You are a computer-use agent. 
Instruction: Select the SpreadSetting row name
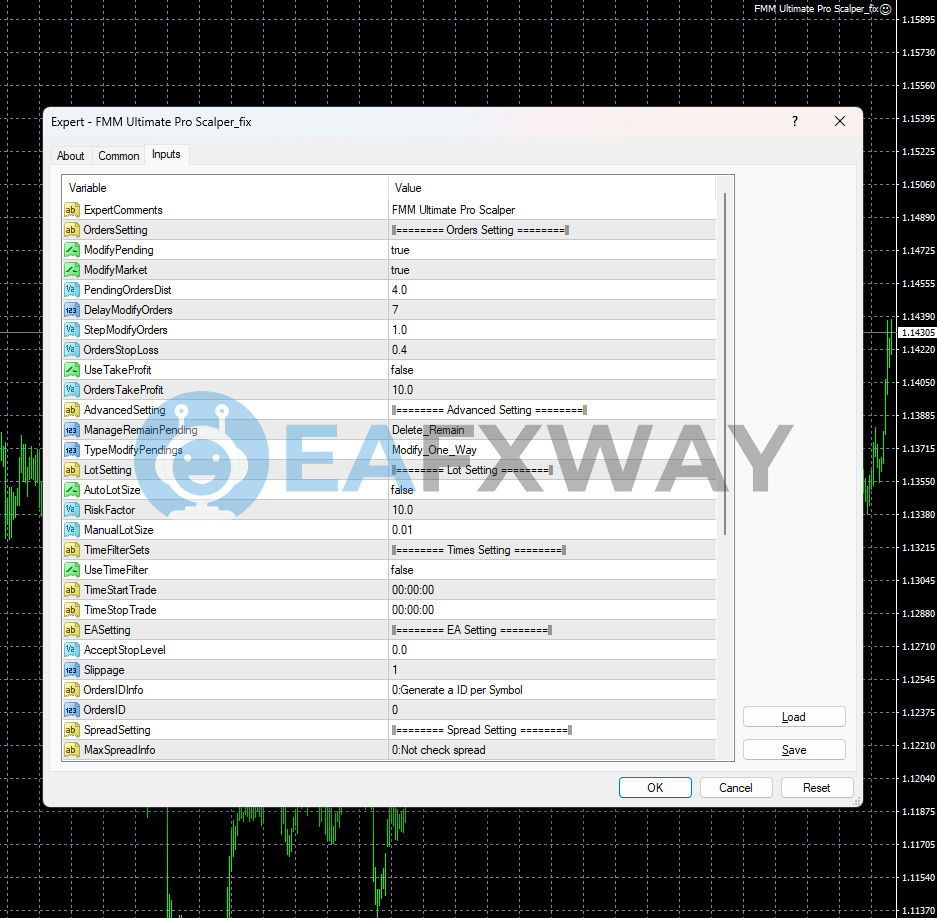point(117,730)
